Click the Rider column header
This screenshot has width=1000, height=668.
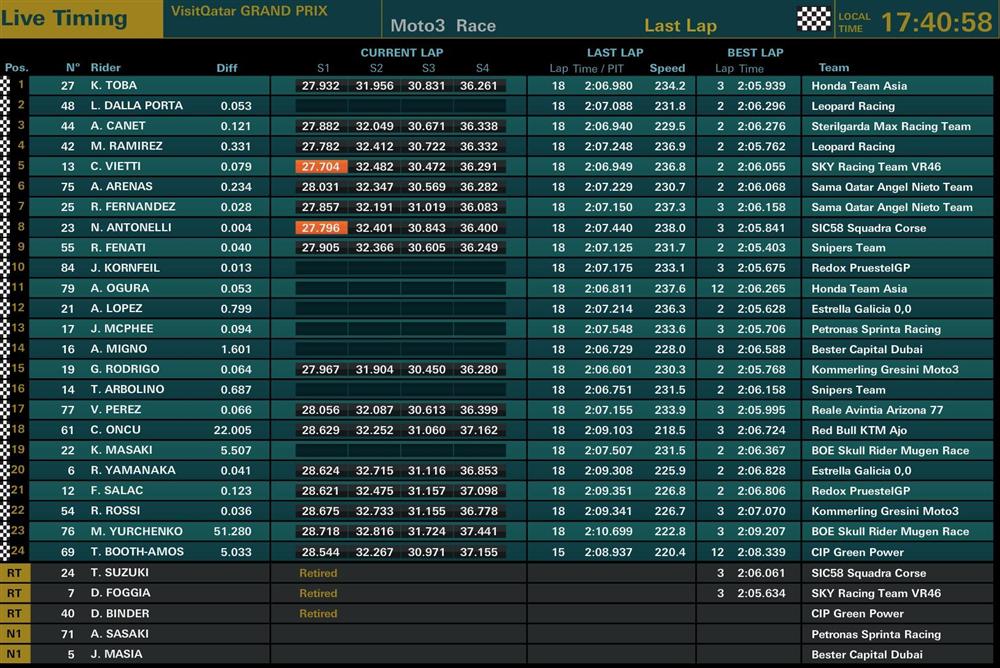coord(105,68)
